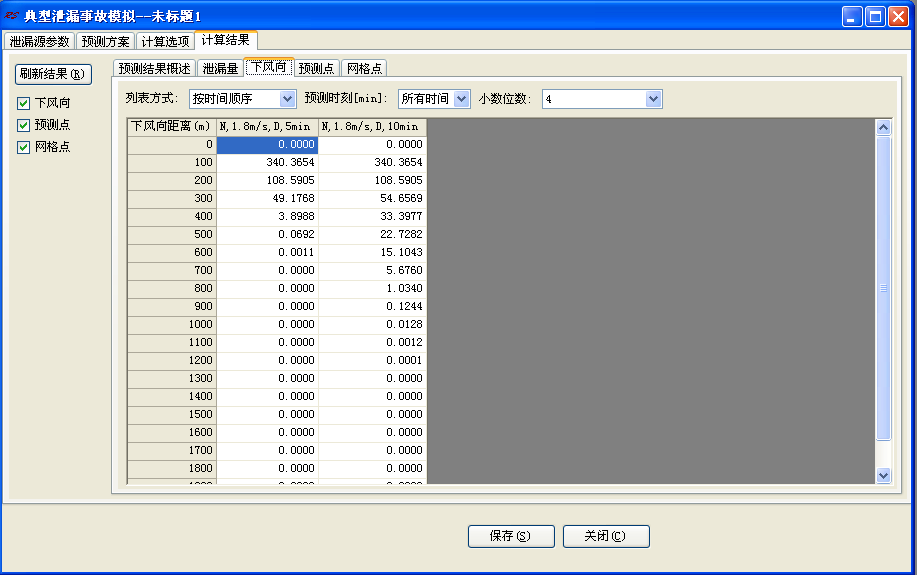Toggle the 预测点 checkbox
This screenshot has width=917, height=575.
coord(23,125)
